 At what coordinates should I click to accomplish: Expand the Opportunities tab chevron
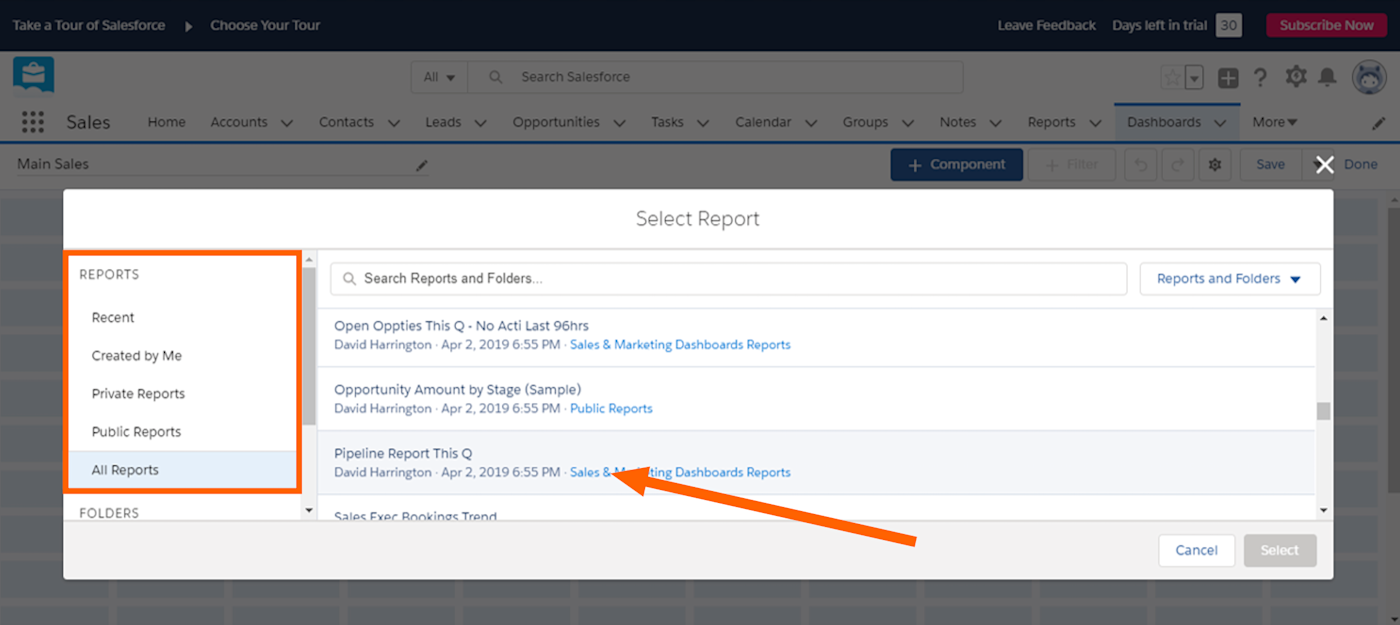point(619,123)
